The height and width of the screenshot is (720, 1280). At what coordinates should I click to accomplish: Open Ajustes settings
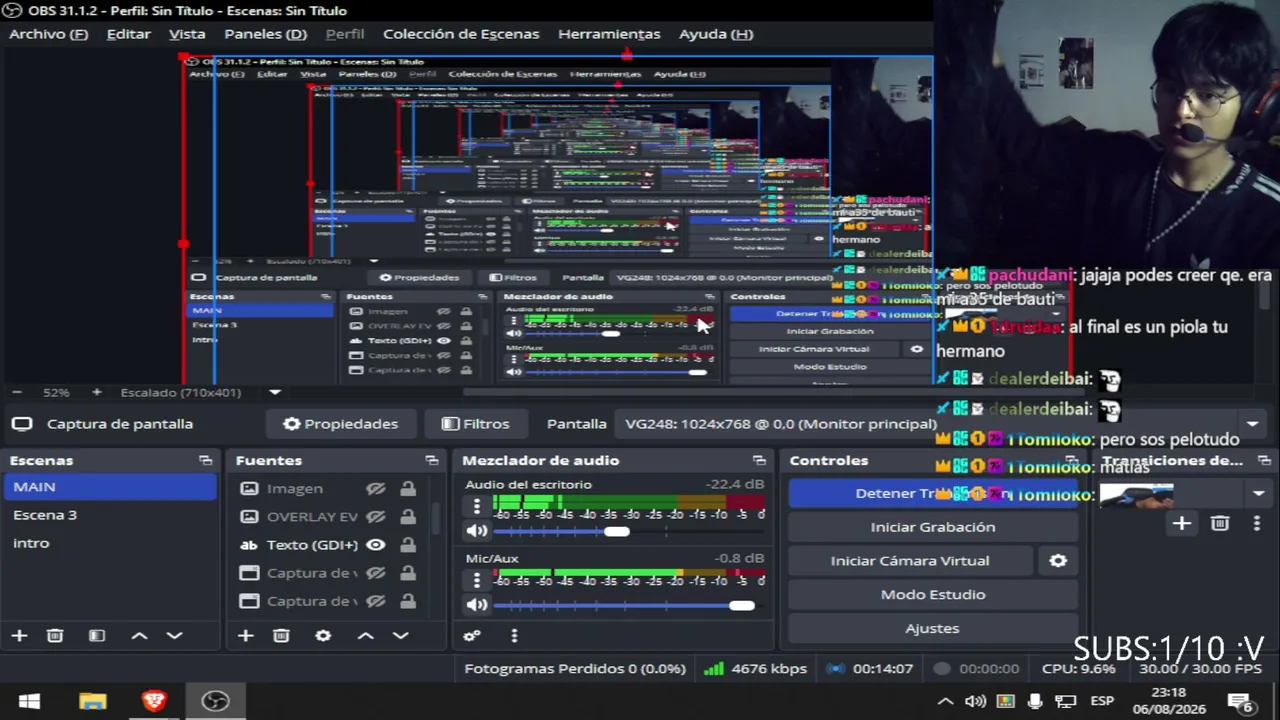[x=933, y=629]
